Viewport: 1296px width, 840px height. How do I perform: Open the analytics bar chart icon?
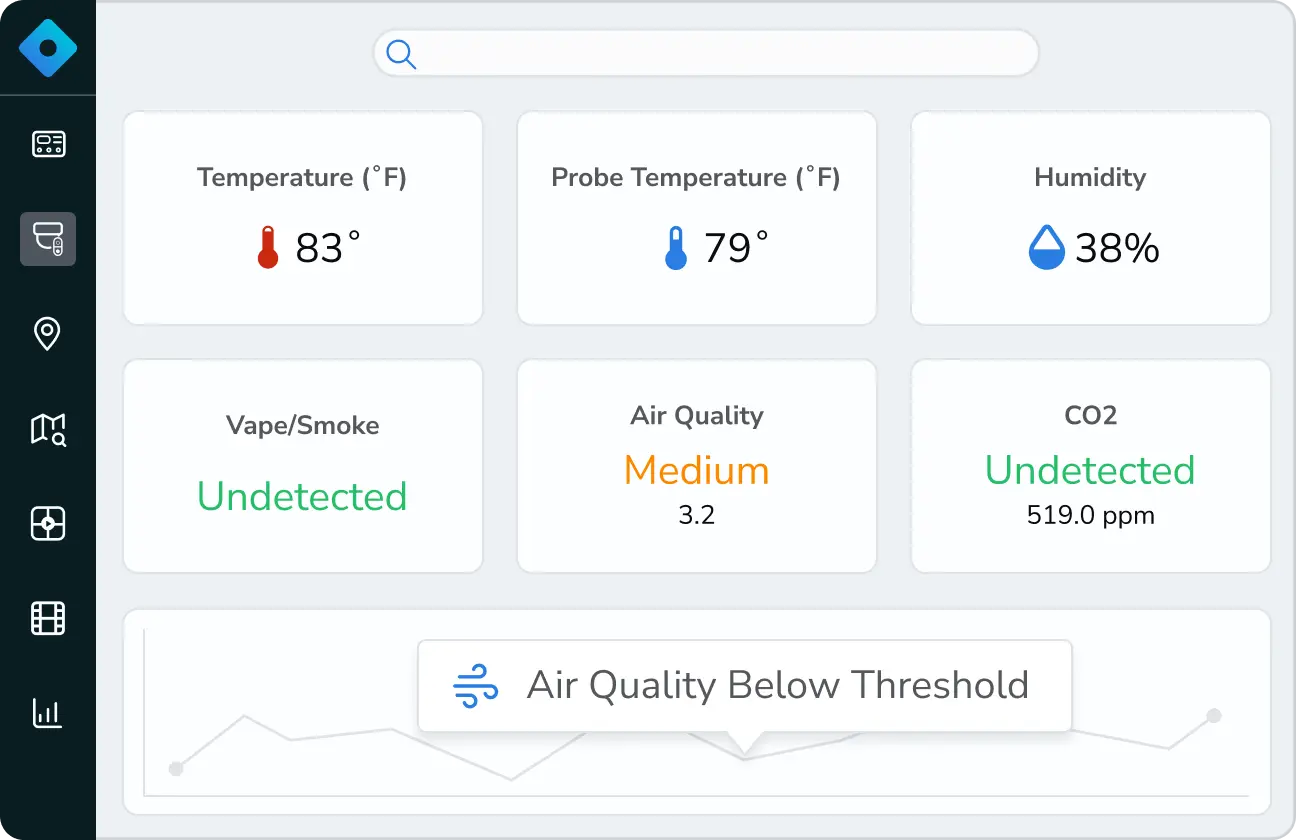pos(48,713)
